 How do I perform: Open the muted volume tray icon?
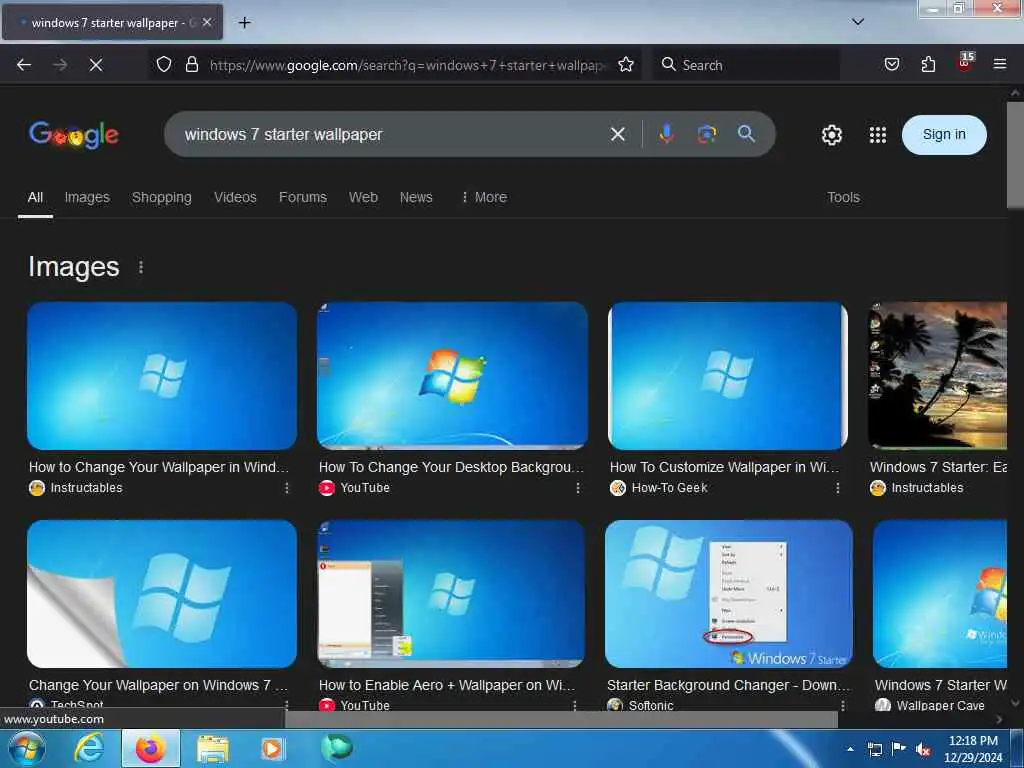923,749
